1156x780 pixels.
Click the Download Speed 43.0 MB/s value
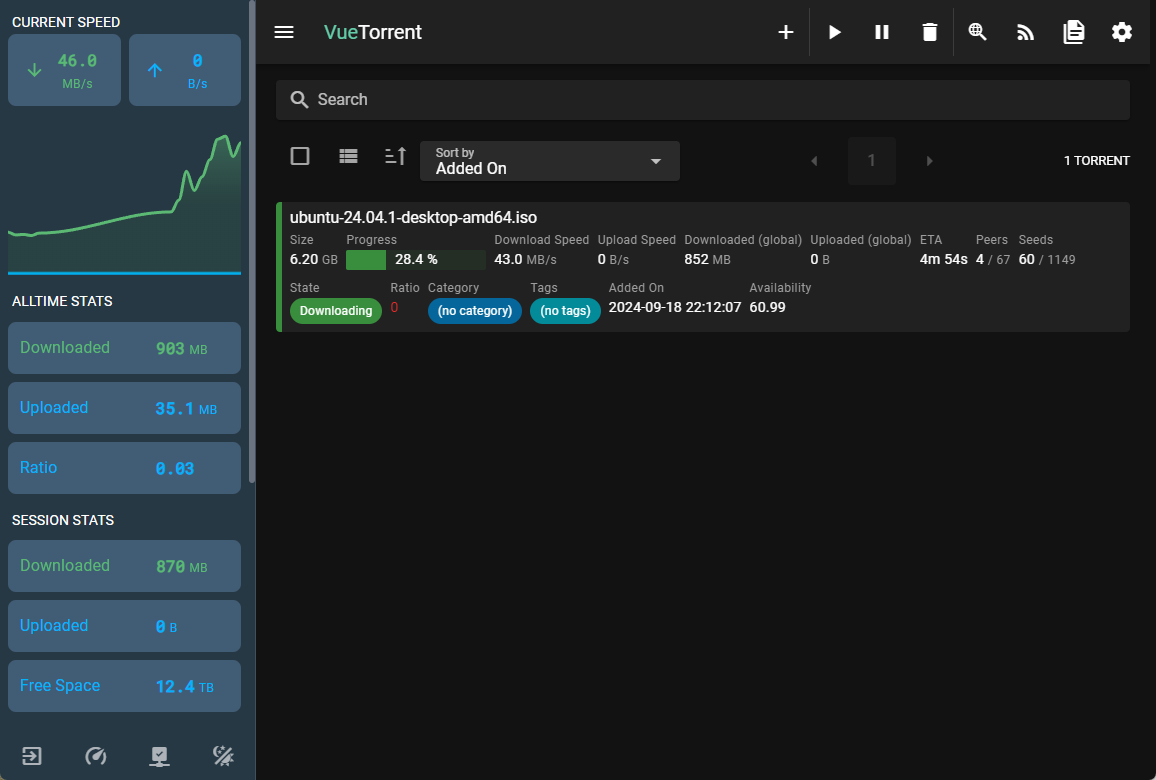click(525, 260)
